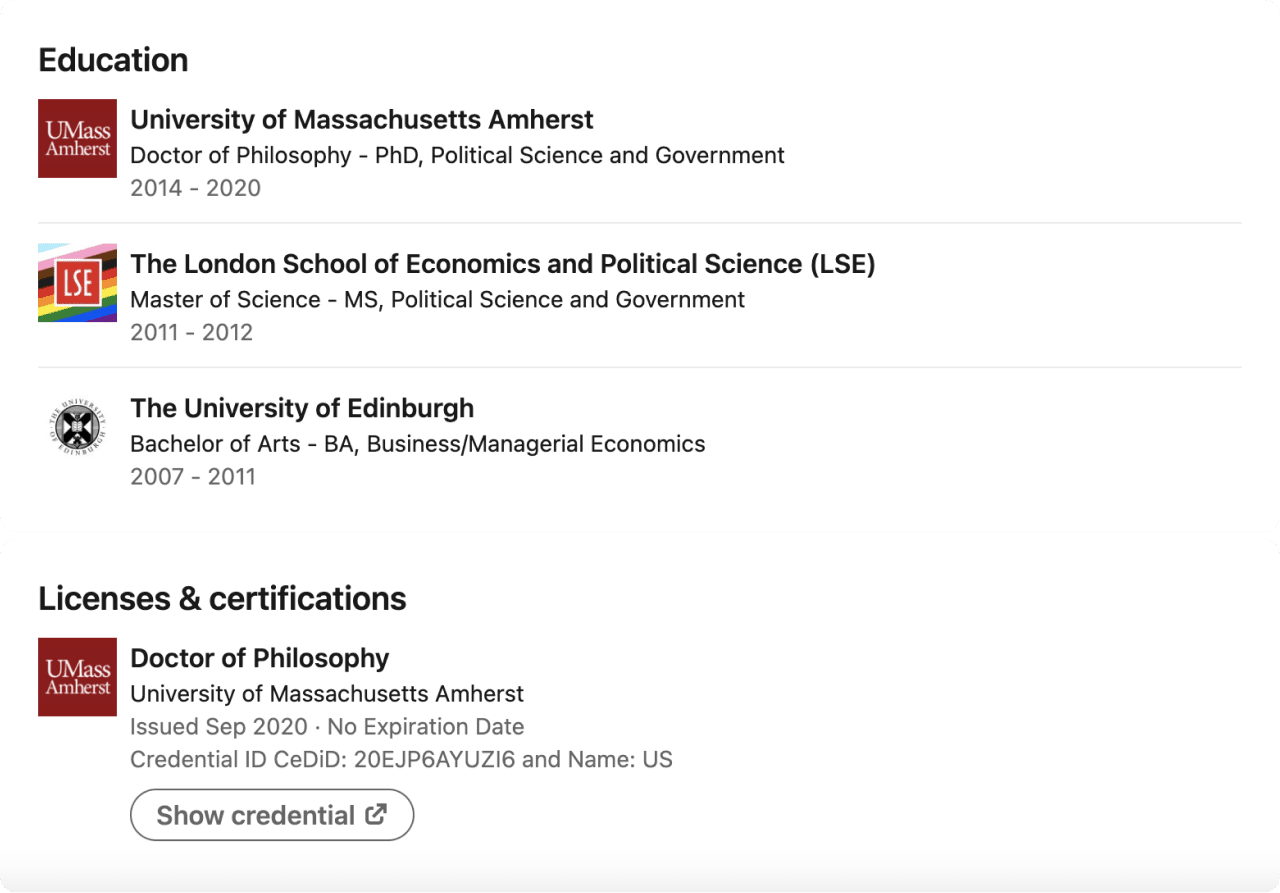Click the Master of Science degree description
Image resolution: width=1280 pixels, height=893 pixels.
[437, 300]
